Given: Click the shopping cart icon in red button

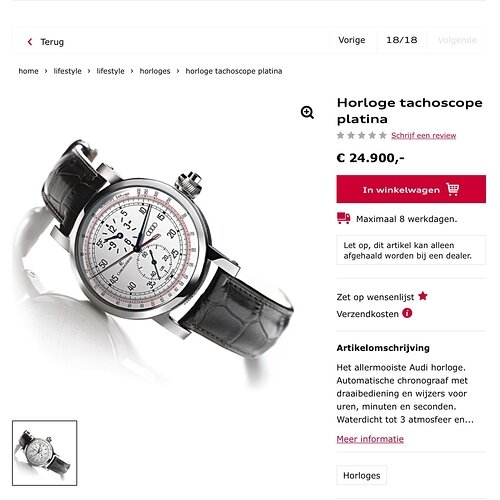Looking at the screenshot, I should coord(453,189).
